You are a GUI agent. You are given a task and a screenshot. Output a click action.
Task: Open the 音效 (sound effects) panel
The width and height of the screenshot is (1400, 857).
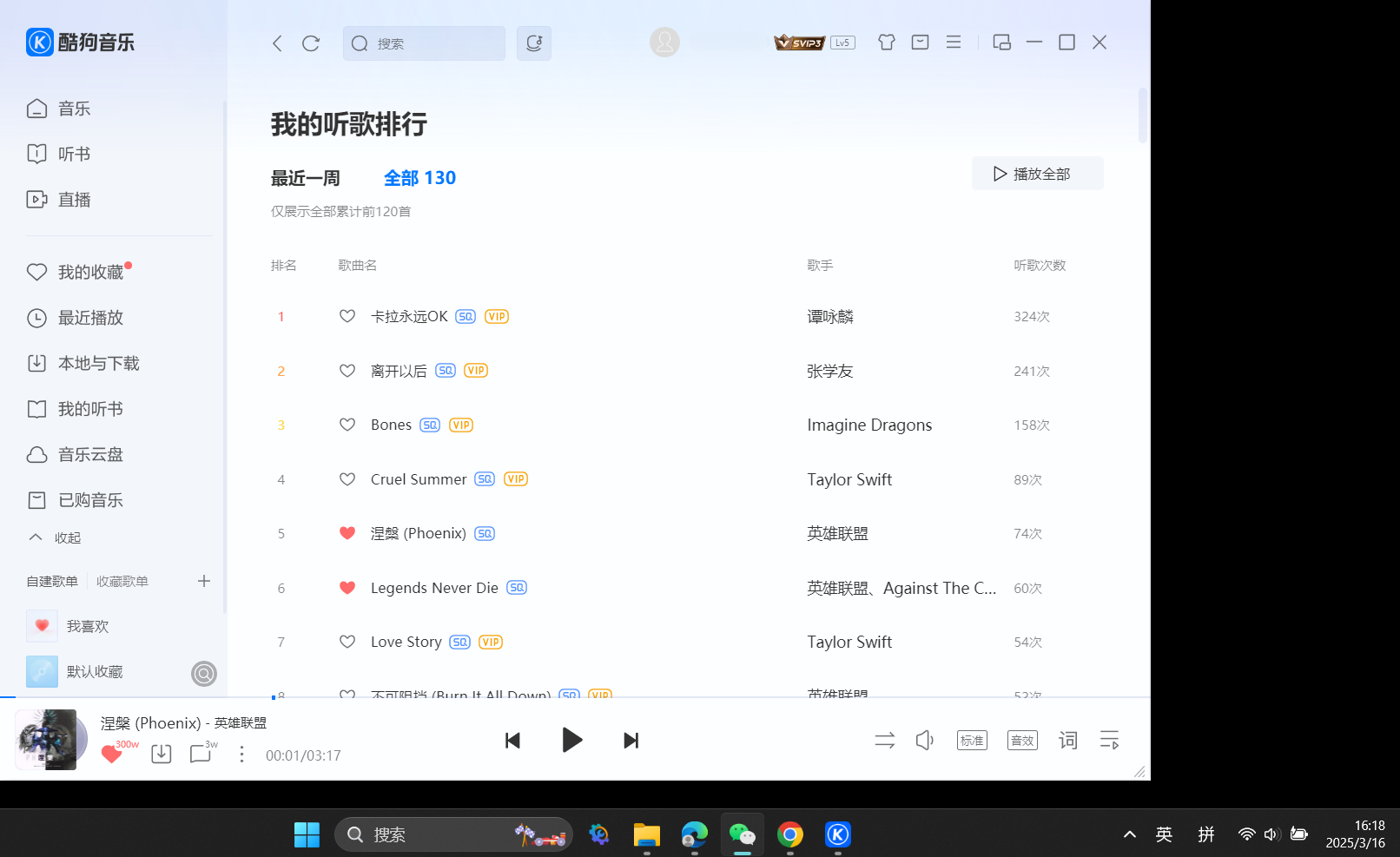[1021, 740]
